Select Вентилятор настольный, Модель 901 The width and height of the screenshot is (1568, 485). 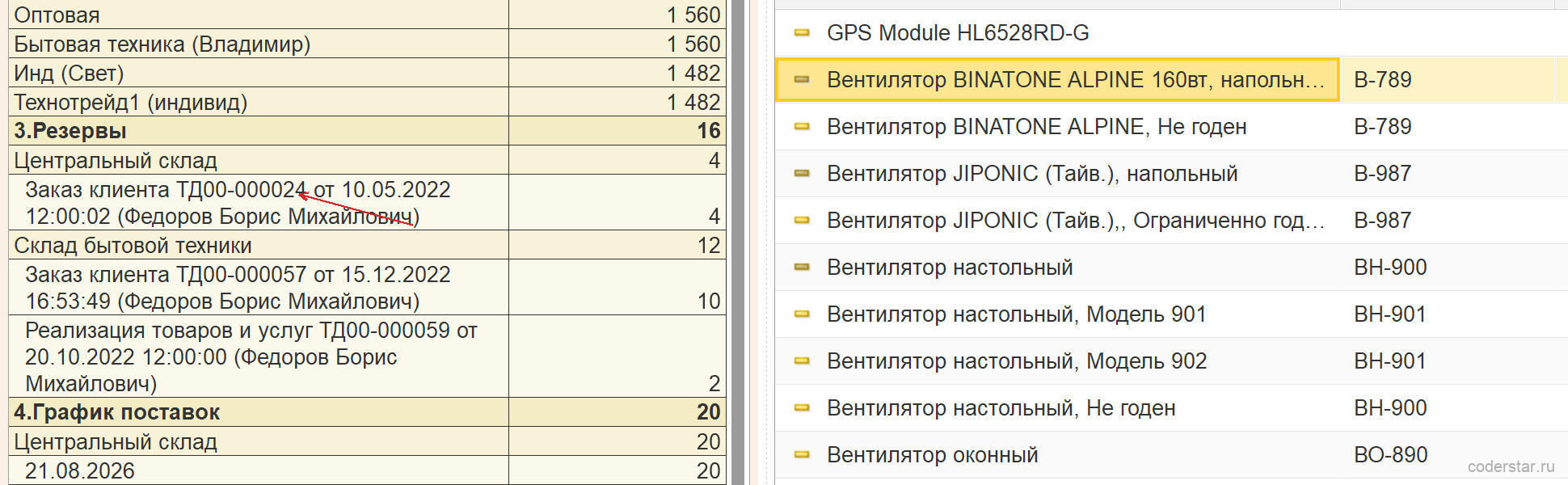click(1017, 314)
